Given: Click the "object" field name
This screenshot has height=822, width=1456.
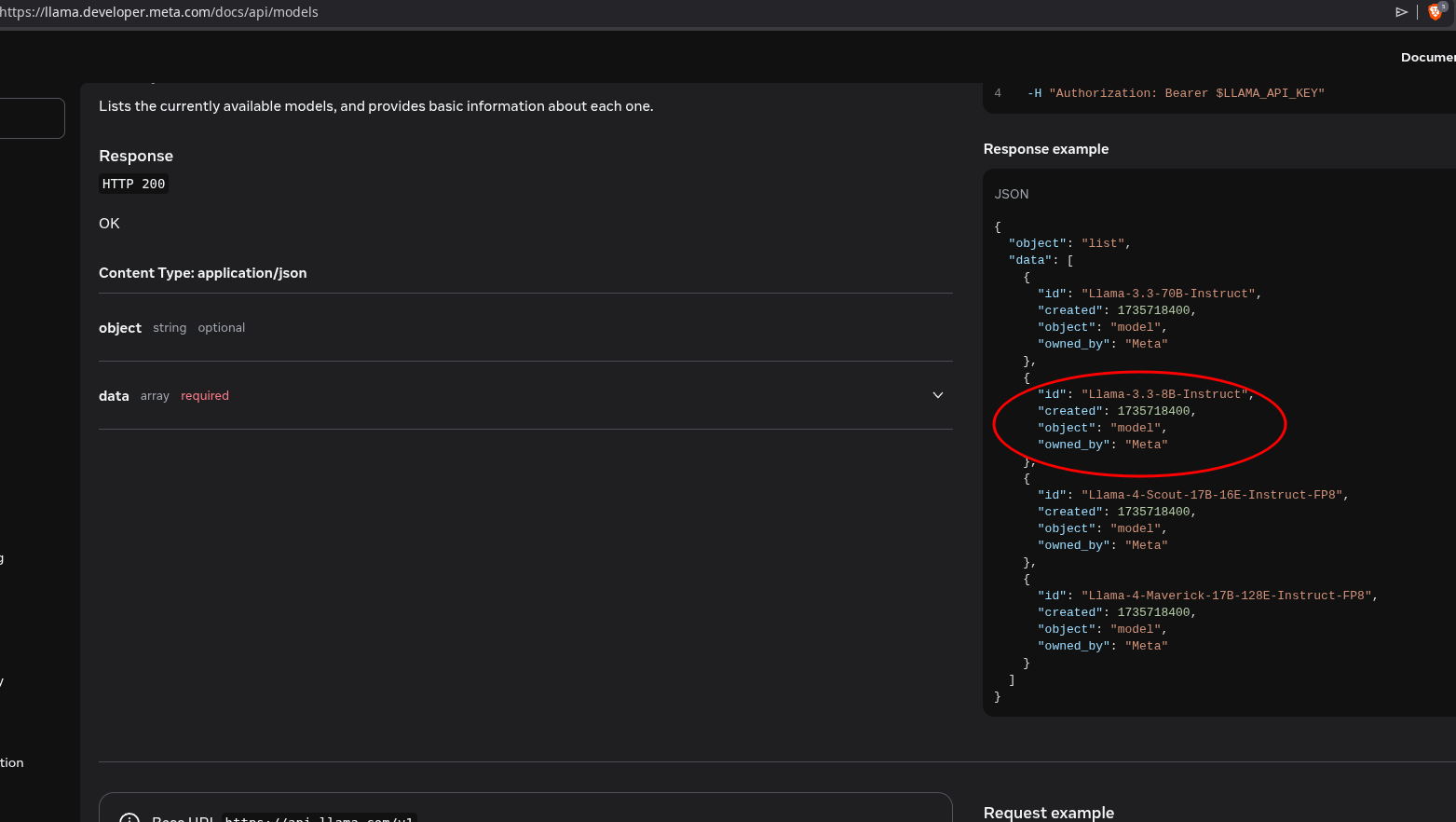Looking at the screenshot, I should [120, 328].
